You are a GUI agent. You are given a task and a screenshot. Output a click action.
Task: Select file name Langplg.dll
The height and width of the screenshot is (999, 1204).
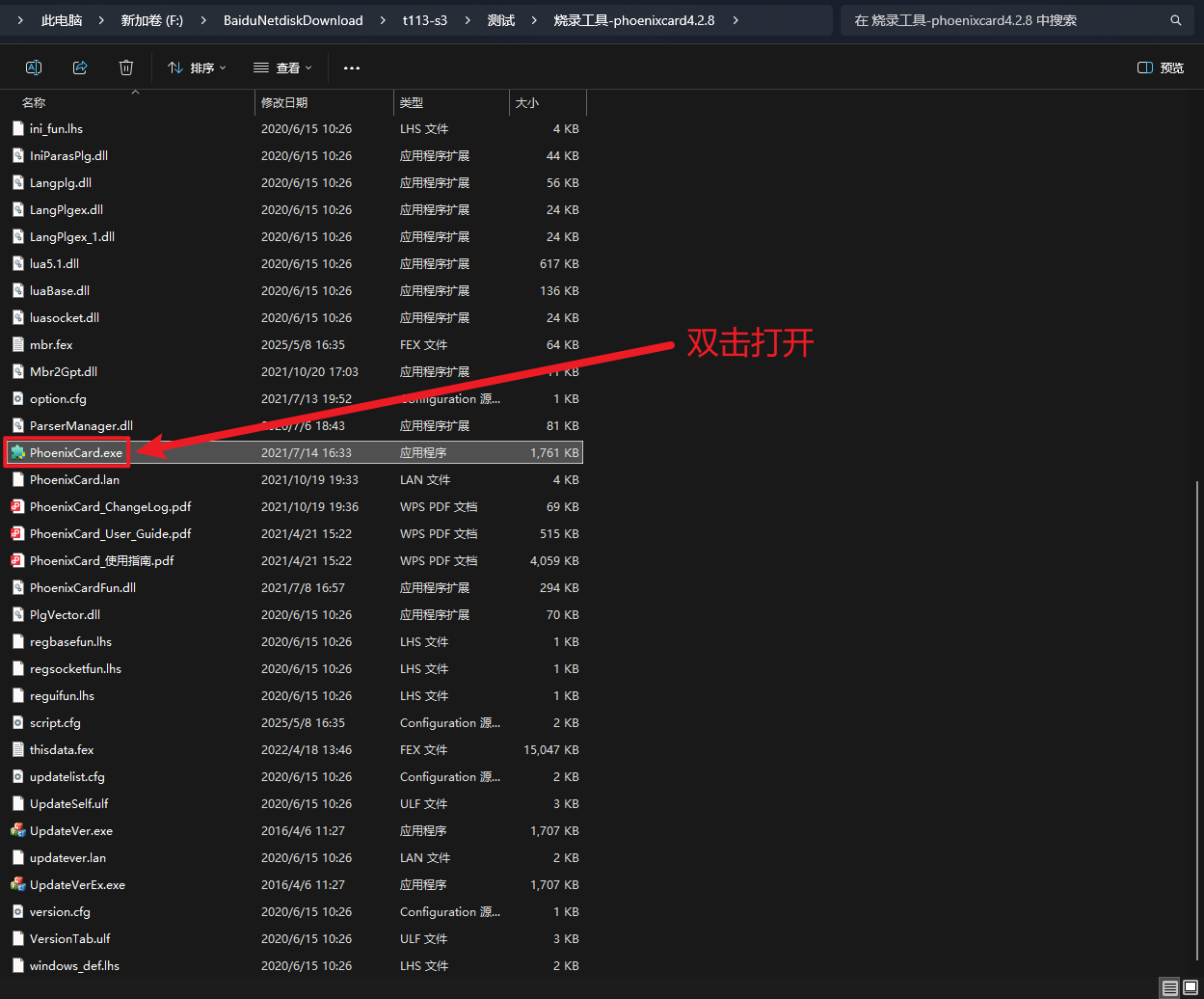pos(61,182)
